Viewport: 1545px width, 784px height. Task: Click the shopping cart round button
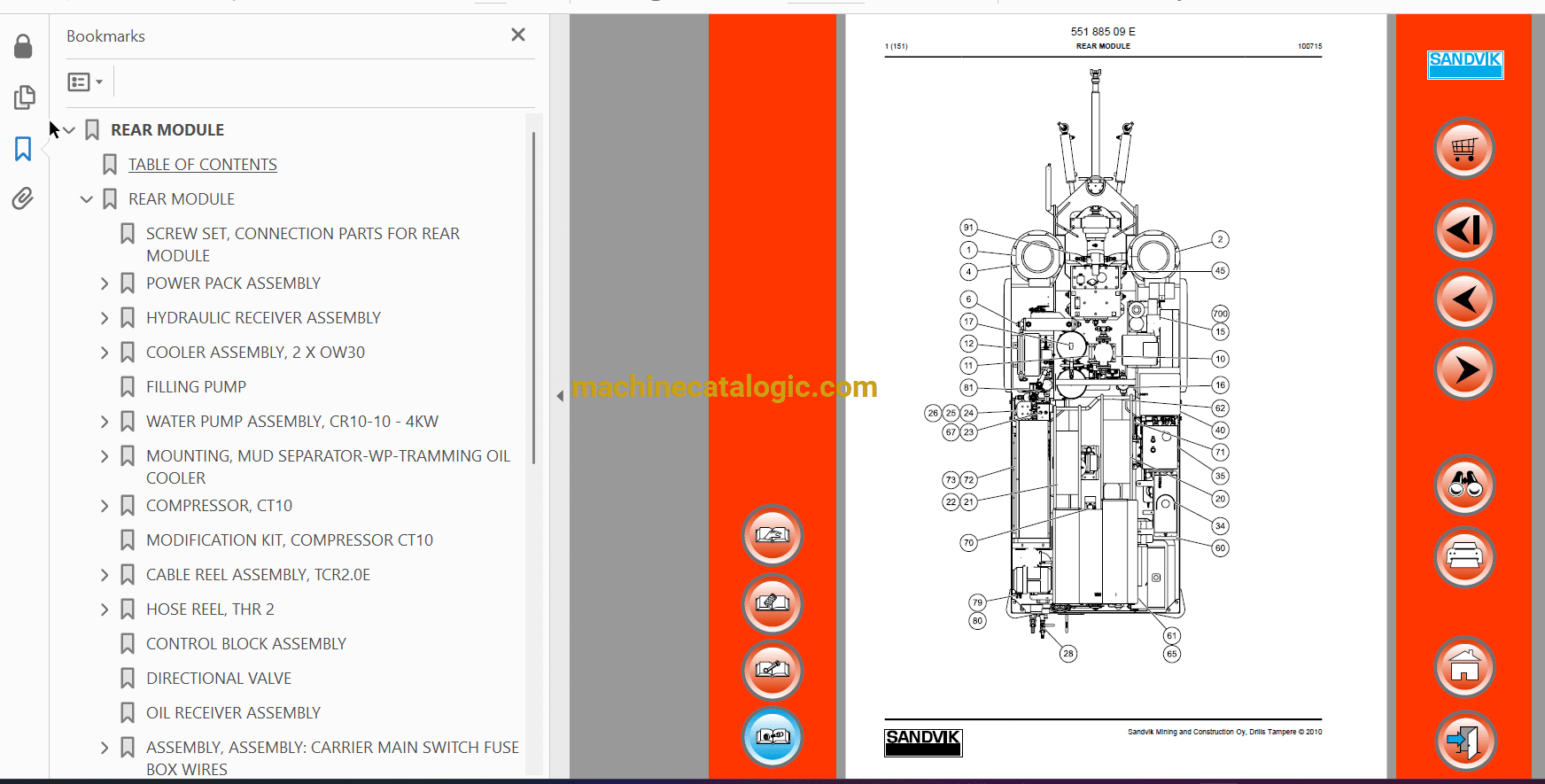(x=1464, y=148)
